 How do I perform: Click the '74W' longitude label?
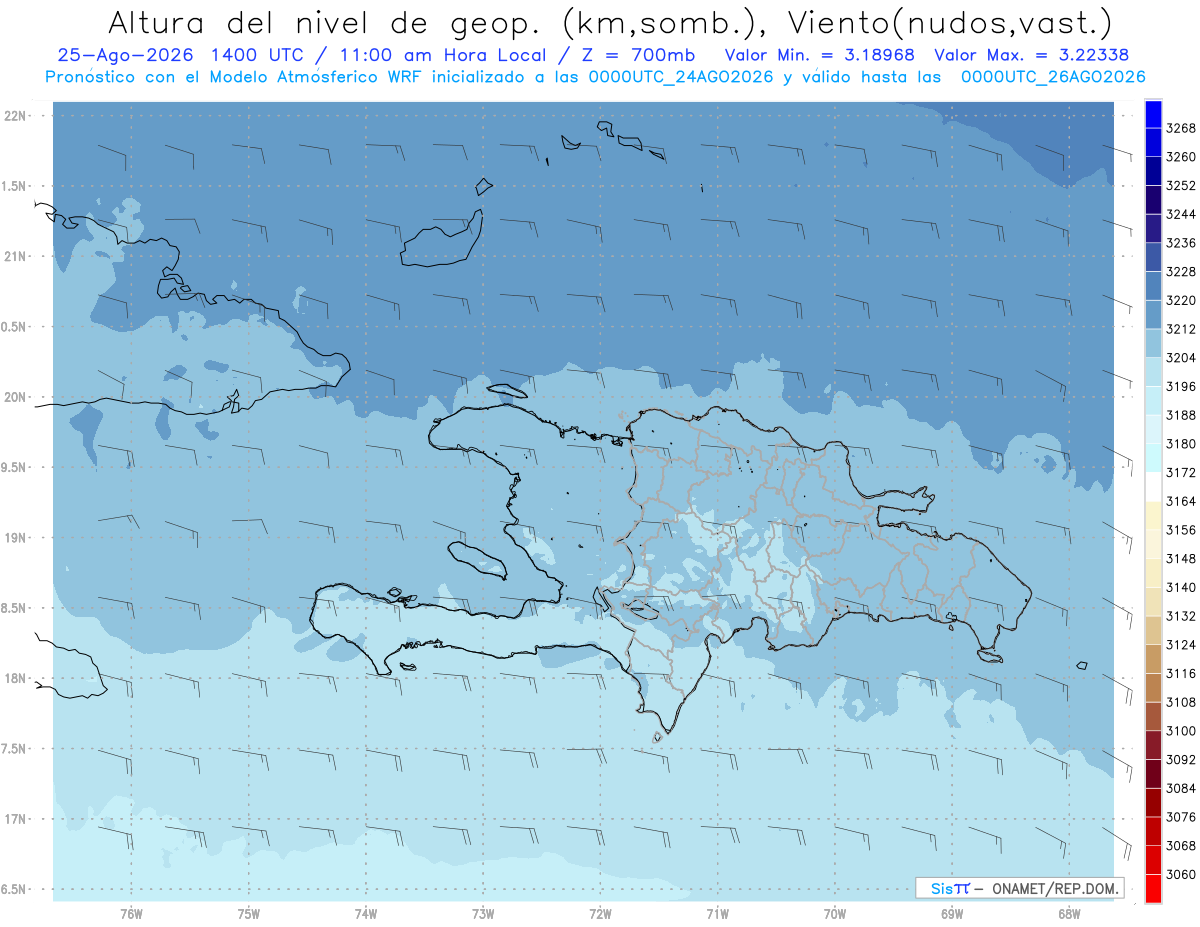[x=366, y=913]
